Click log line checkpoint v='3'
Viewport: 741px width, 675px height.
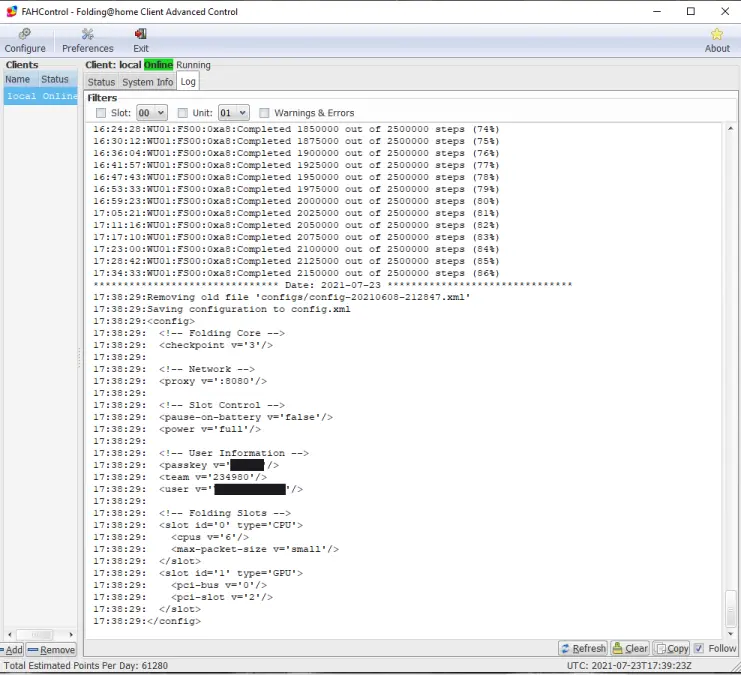click(183, 345)
